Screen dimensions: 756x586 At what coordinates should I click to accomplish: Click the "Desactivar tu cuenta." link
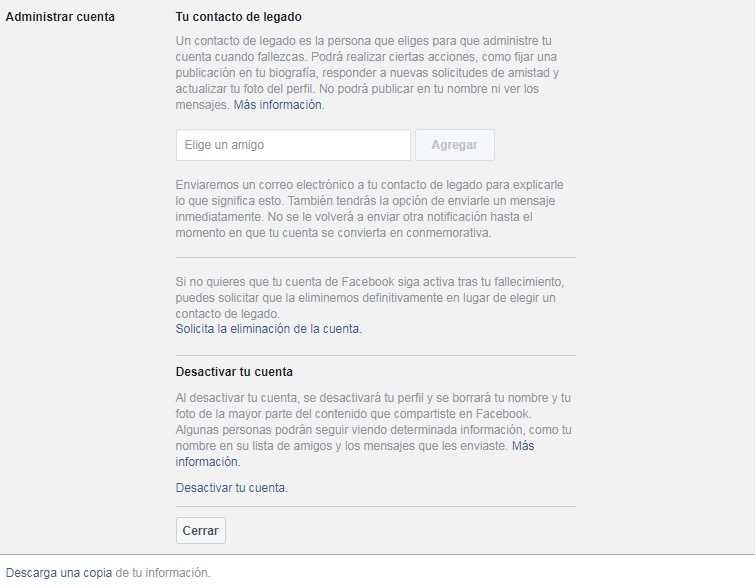point(231,488)
